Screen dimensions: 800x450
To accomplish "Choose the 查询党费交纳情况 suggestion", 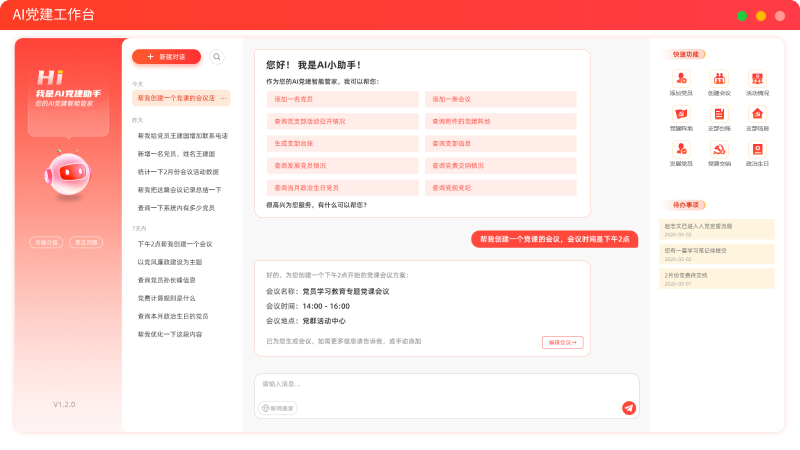I will point(501,166).
